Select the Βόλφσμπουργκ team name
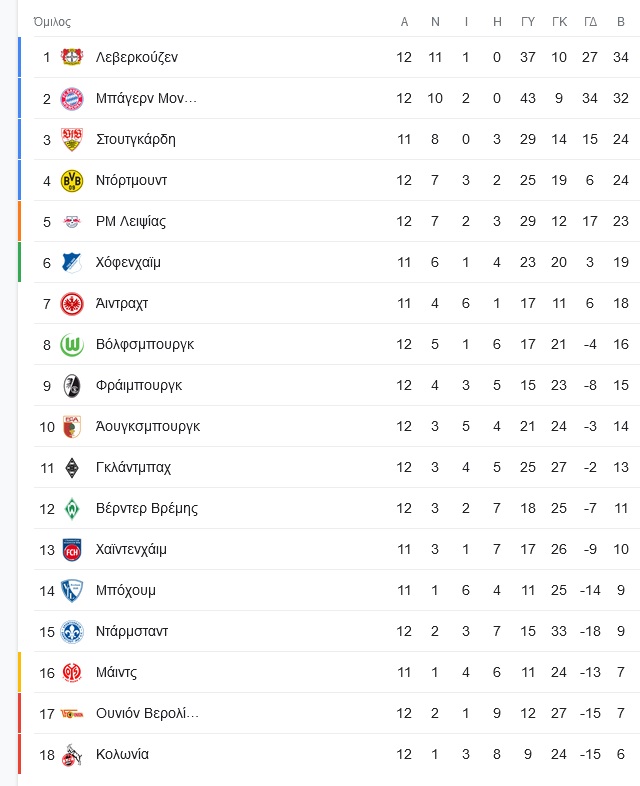 (145, 345)
